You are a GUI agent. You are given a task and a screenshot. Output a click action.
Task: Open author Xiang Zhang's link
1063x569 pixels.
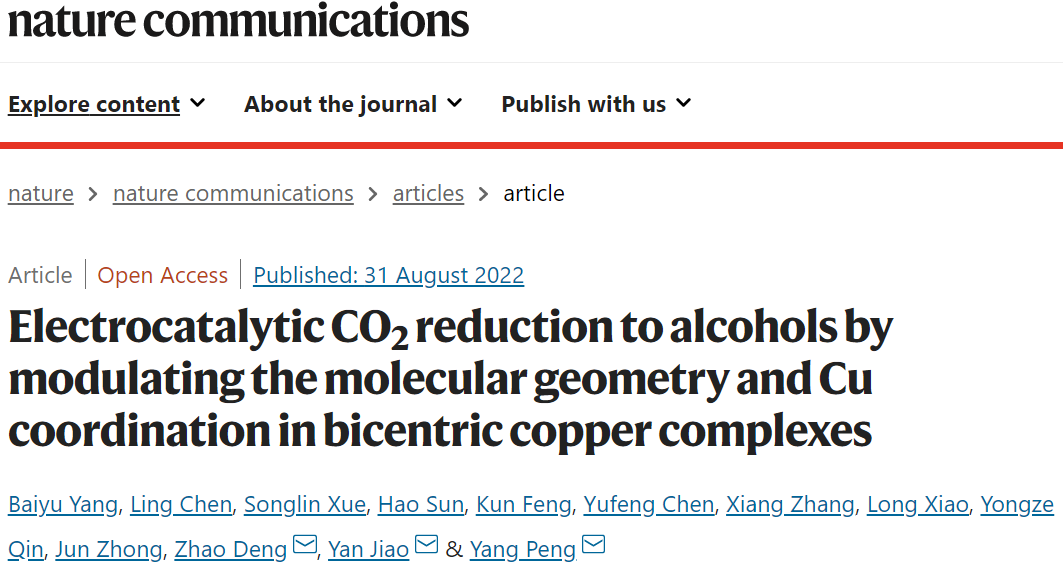coord(790,505)
